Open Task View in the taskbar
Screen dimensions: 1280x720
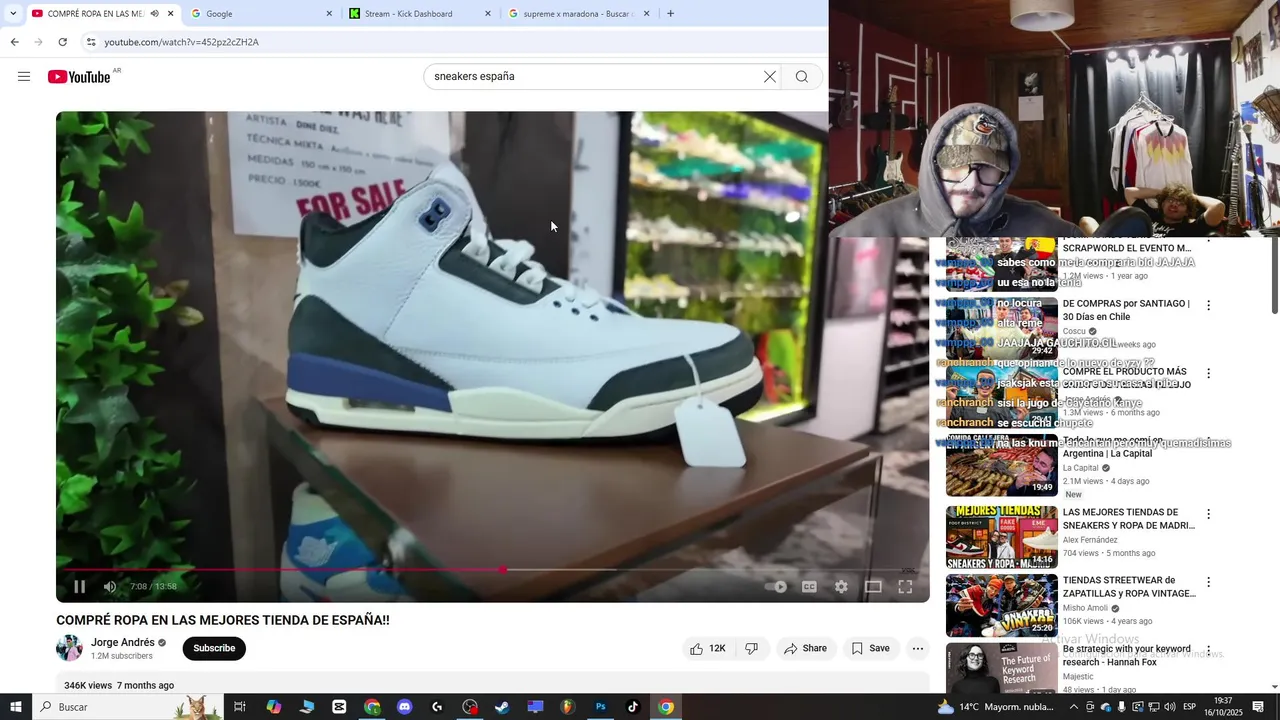240,707
